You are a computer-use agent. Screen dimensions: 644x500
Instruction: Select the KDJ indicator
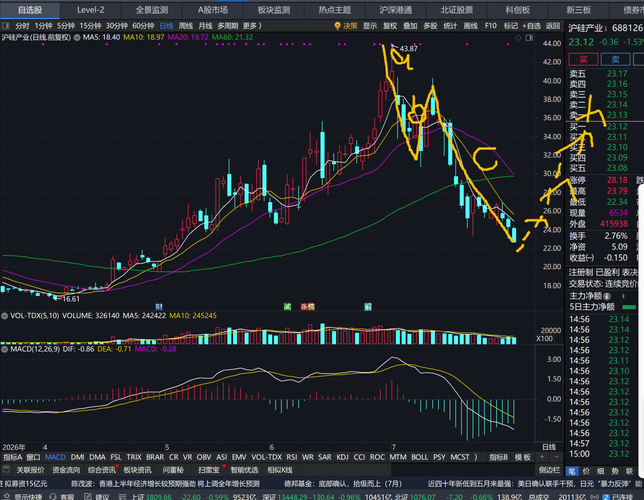(x=342, y=457)
